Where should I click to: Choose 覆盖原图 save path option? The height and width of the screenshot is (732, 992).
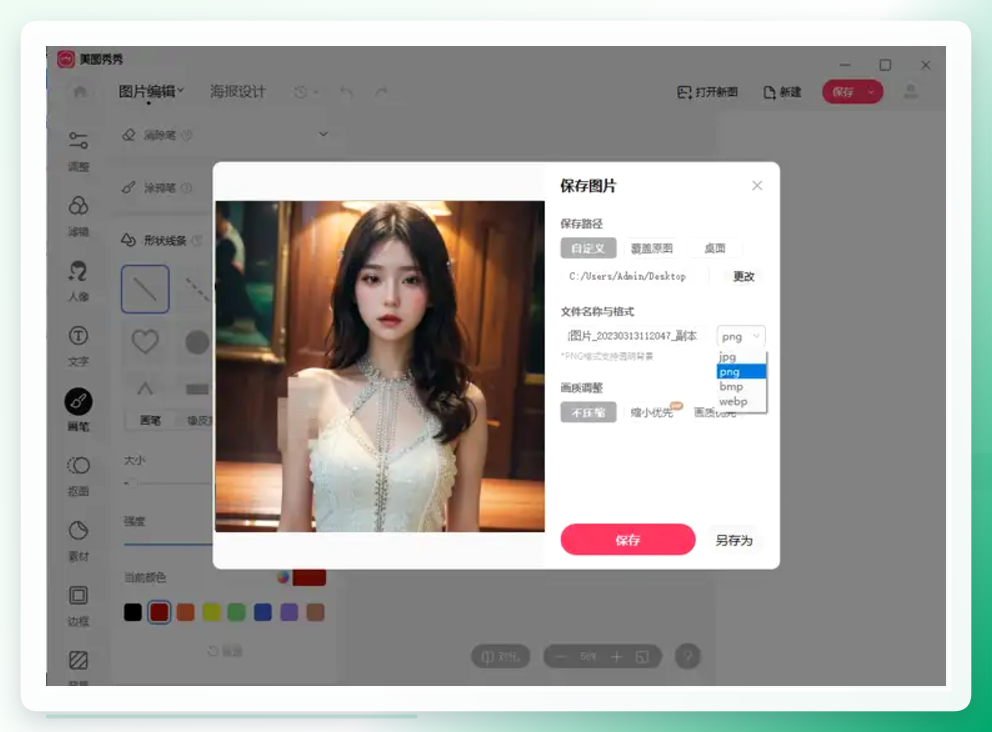tap(652, 248)
